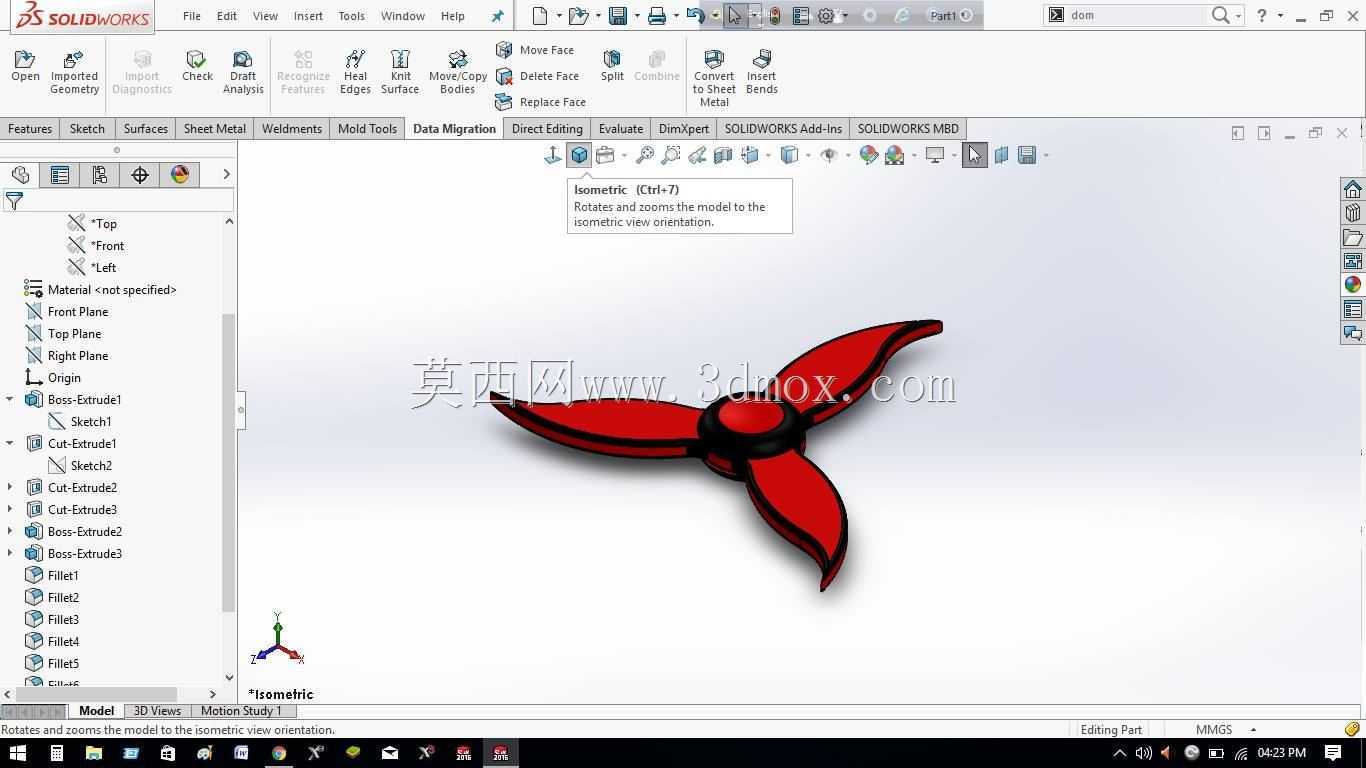
Task: Open the File menu
Action: [192, 16]
